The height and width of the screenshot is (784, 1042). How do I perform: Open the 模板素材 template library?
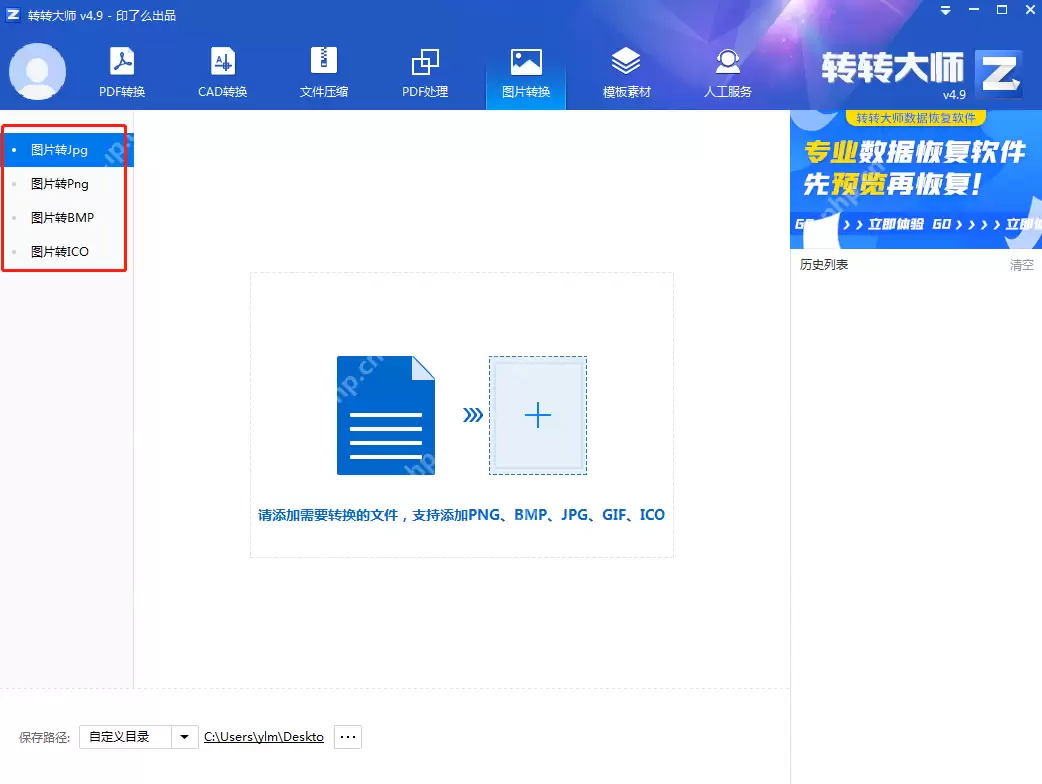point(626,70)
